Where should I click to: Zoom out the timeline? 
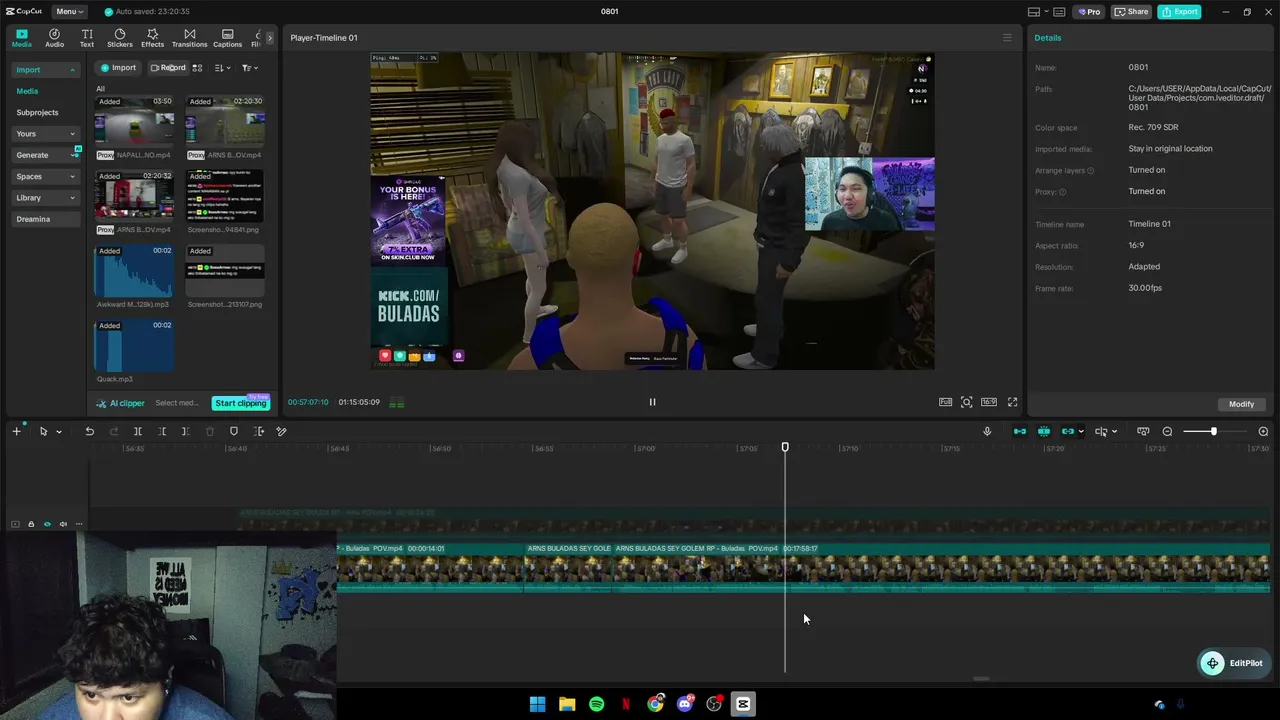click(1167, 431)
